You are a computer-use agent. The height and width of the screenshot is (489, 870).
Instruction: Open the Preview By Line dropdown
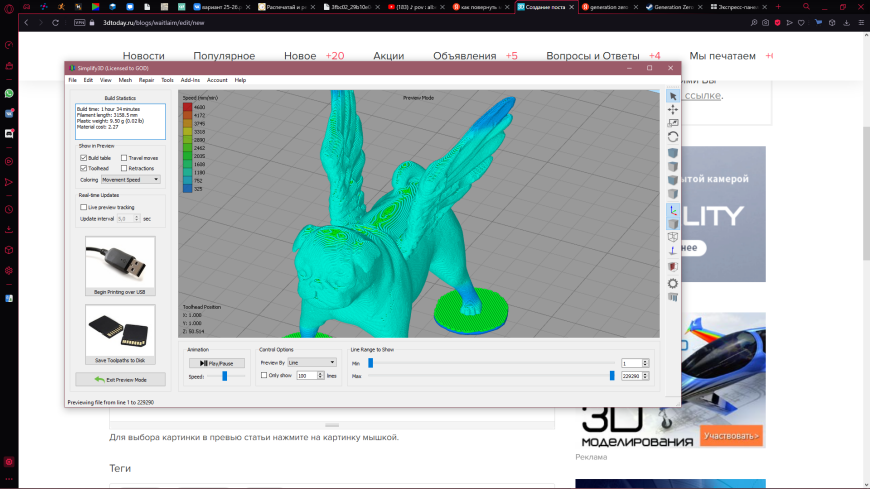click(312, 362)
